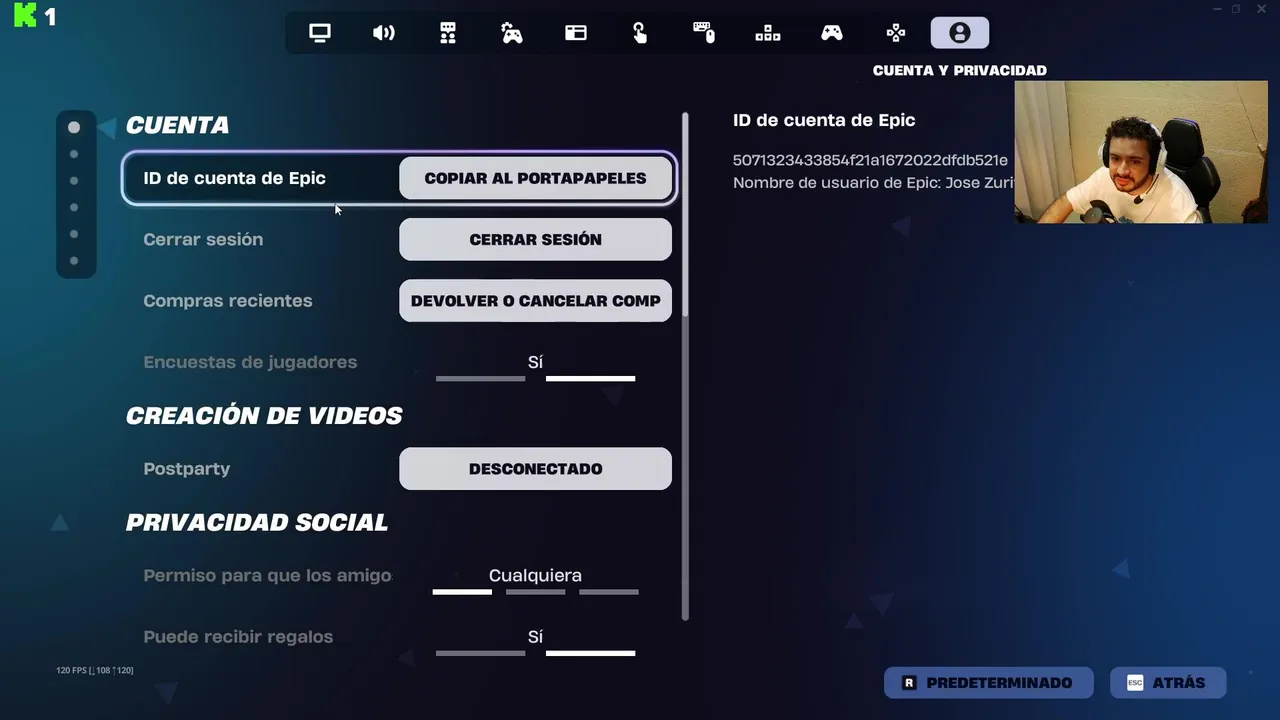The image size is (1280, 720).
Task: Open the Game settings tab icon
Action: coord(448,33)
